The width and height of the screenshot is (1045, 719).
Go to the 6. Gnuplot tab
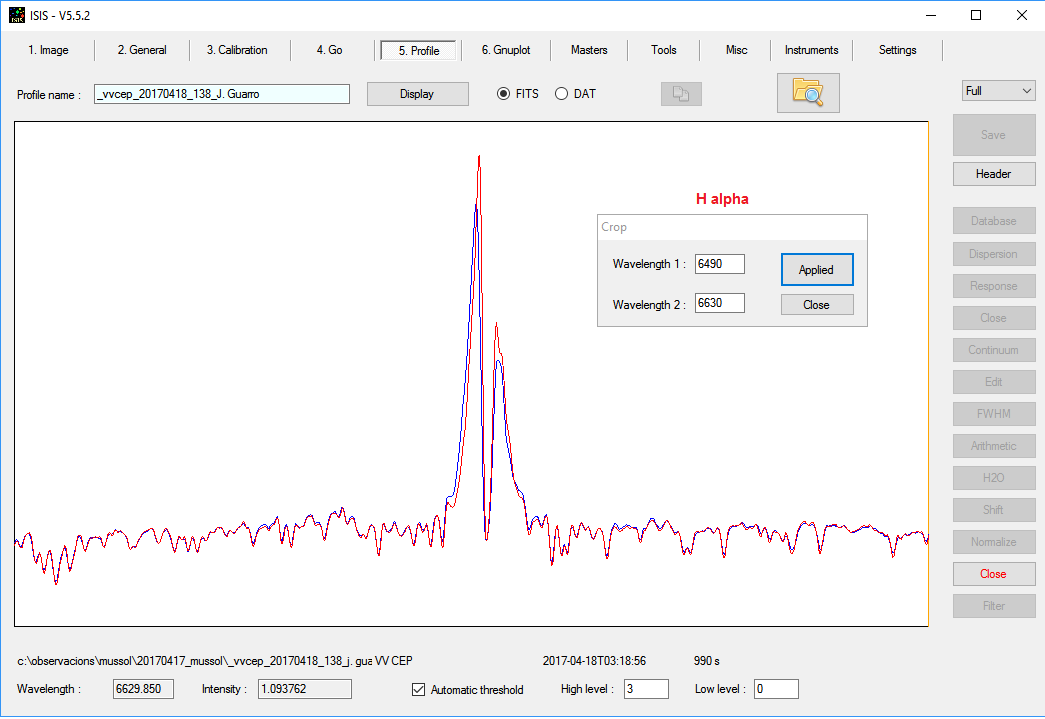tap(505, 50)
